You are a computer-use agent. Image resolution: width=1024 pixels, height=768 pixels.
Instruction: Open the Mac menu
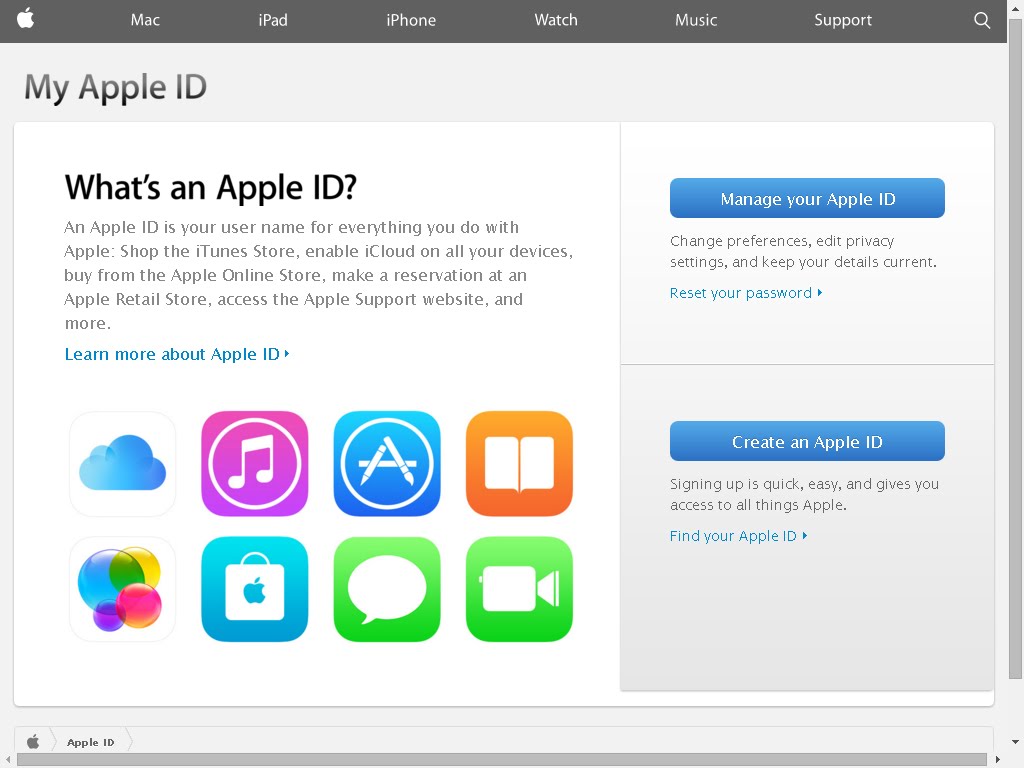tap(145, 20)
